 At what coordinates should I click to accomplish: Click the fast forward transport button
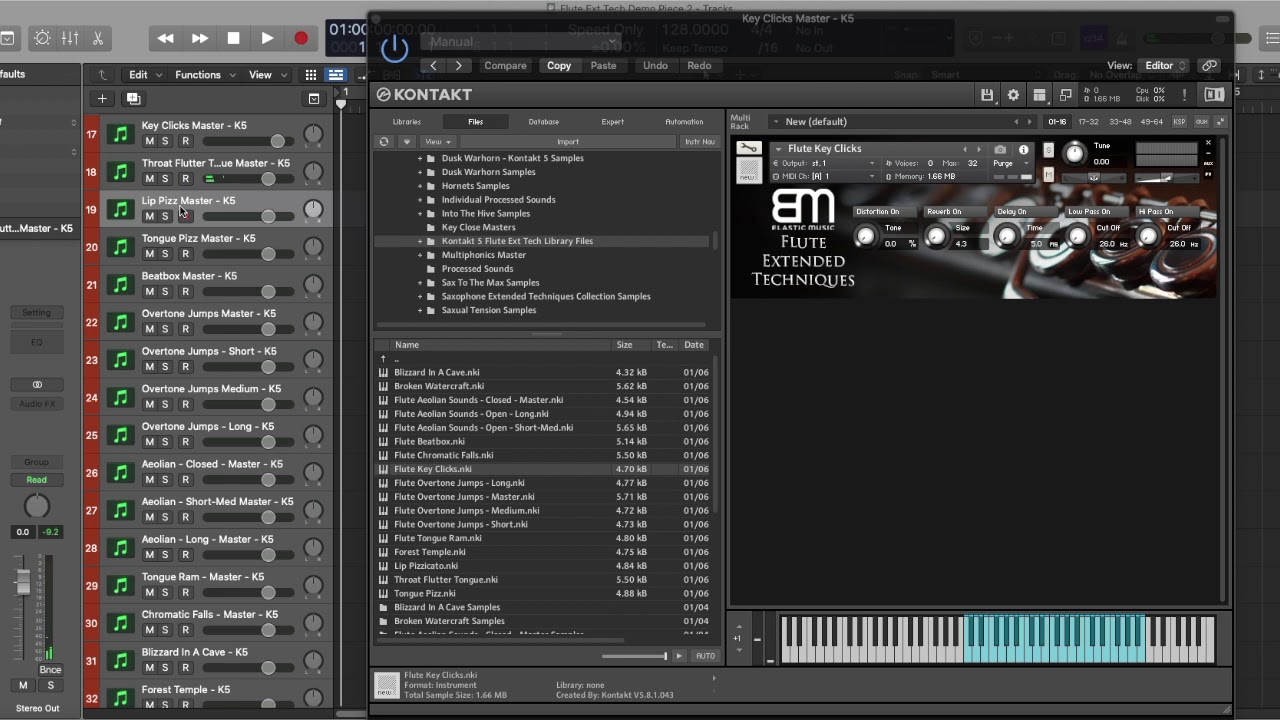[200, 38]
